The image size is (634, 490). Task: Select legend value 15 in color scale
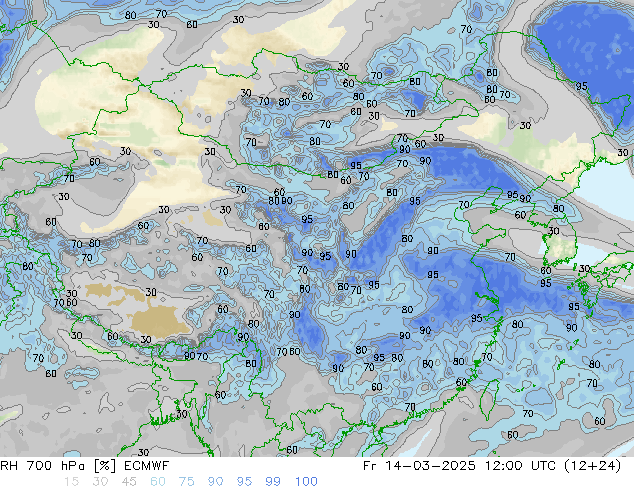click(71, 482)
